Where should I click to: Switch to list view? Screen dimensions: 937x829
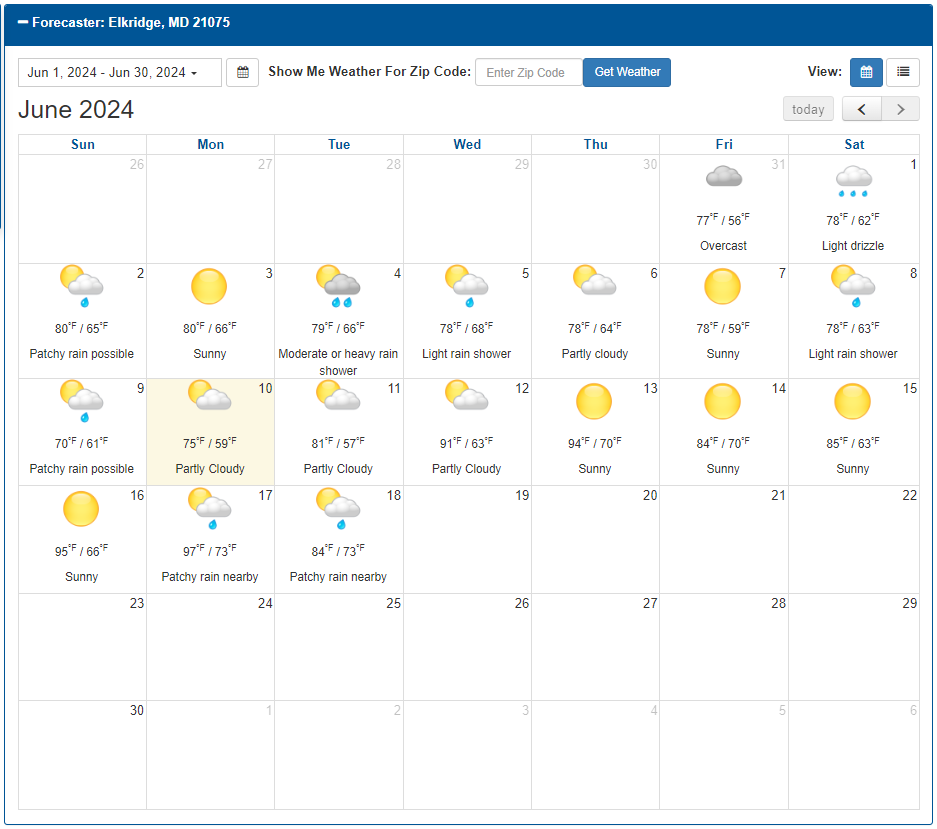[902, 72]
